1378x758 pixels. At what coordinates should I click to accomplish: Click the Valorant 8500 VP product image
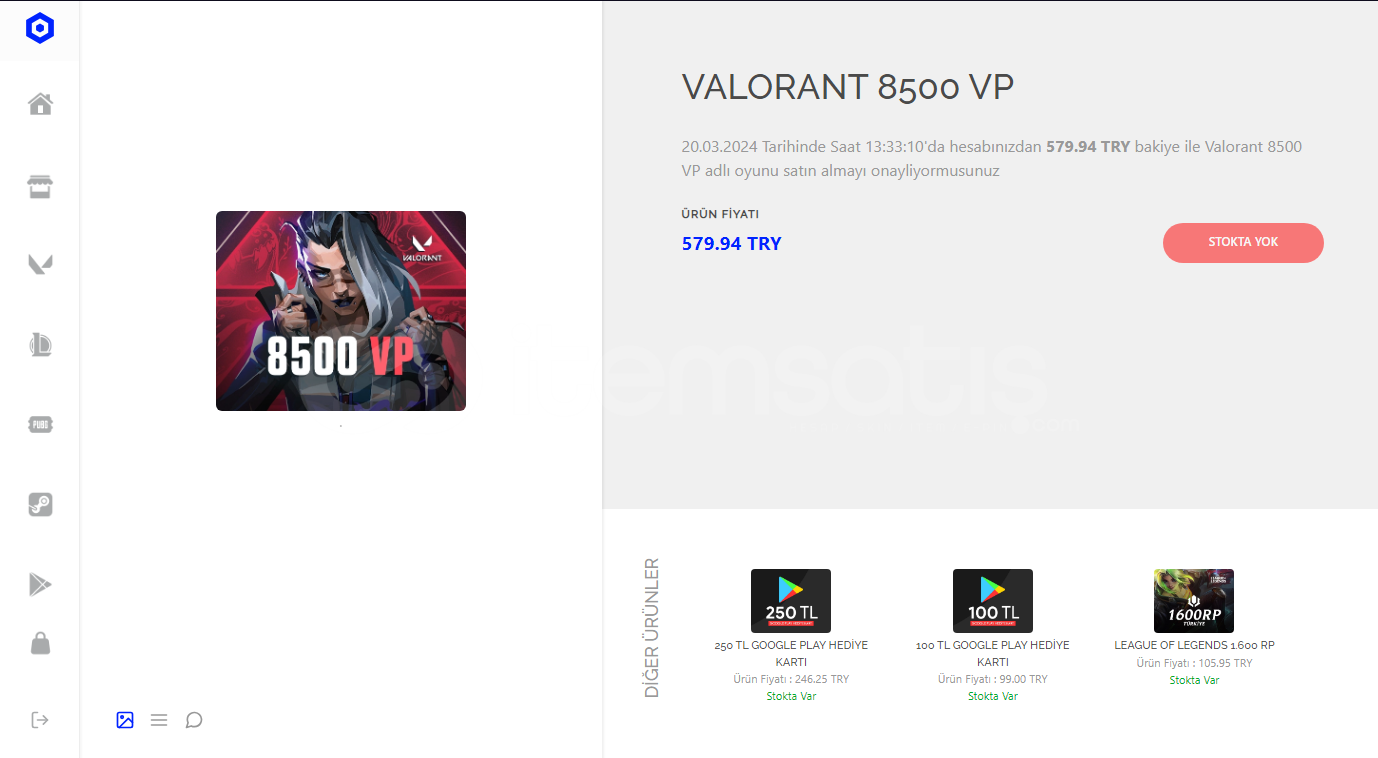341,311
